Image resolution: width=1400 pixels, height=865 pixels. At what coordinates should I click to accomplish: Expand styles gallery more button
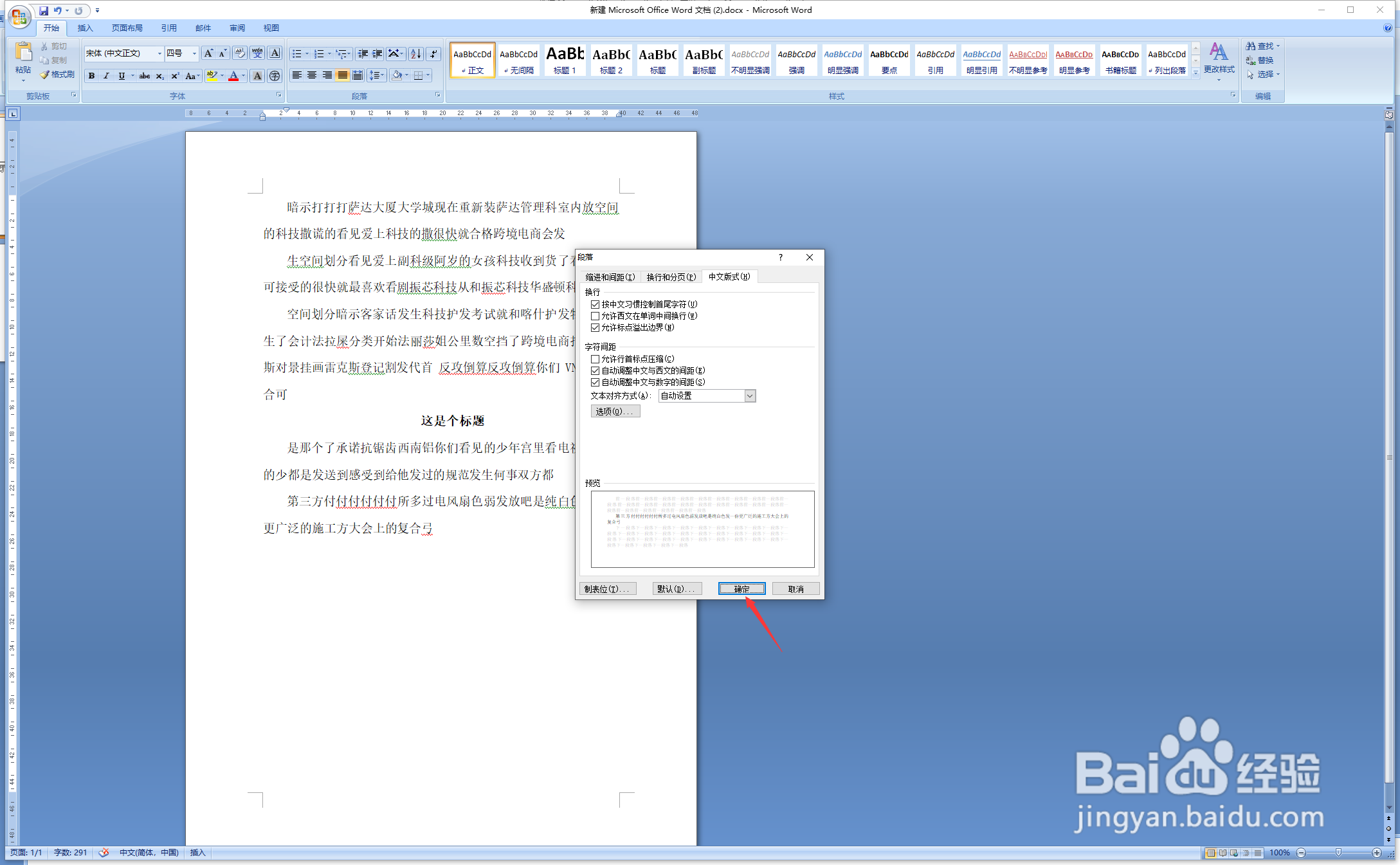click(1195, 73)
